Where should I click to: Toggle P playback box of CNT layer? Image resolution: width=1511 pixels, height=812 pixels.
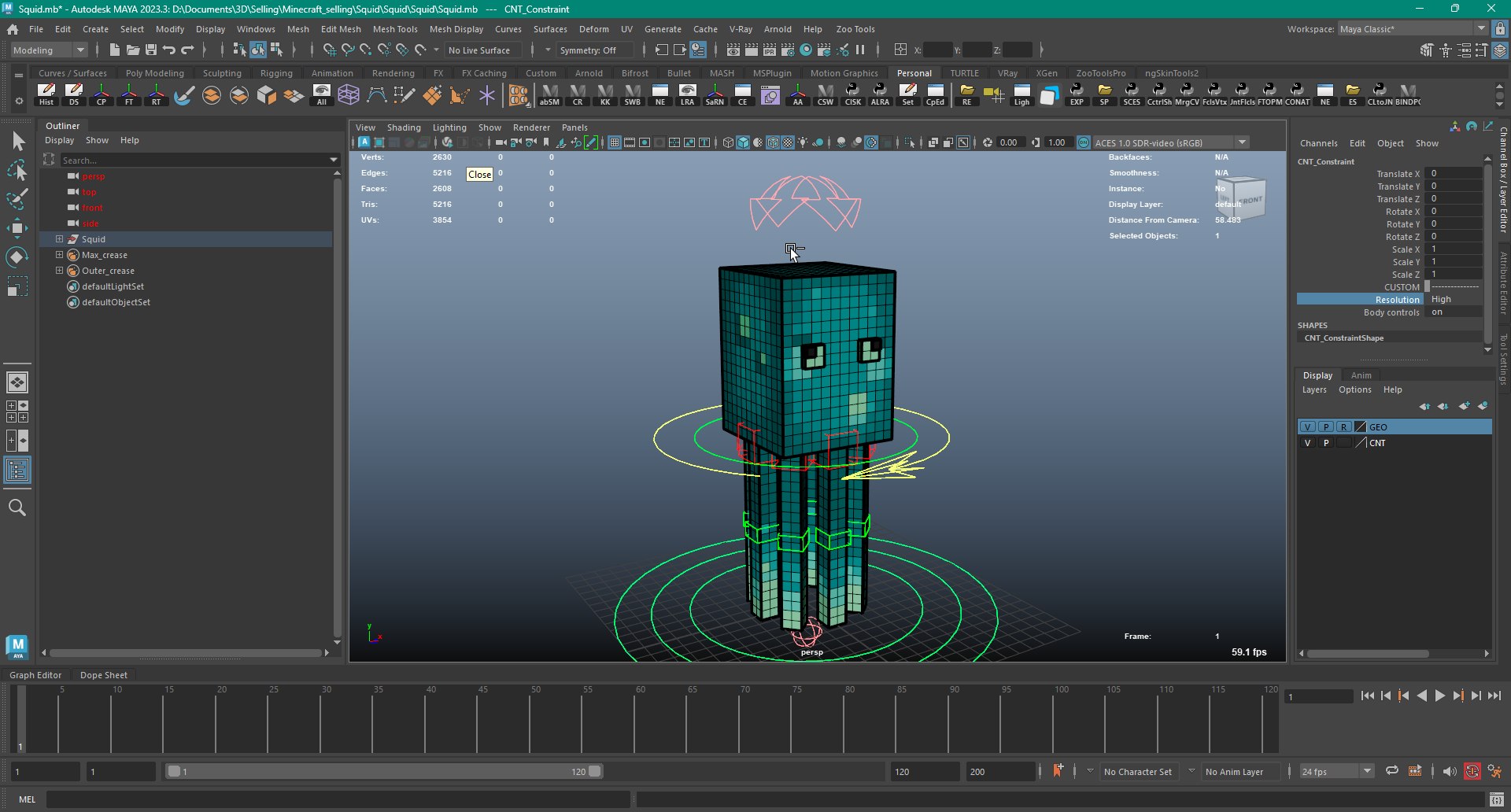(1326, 443)
